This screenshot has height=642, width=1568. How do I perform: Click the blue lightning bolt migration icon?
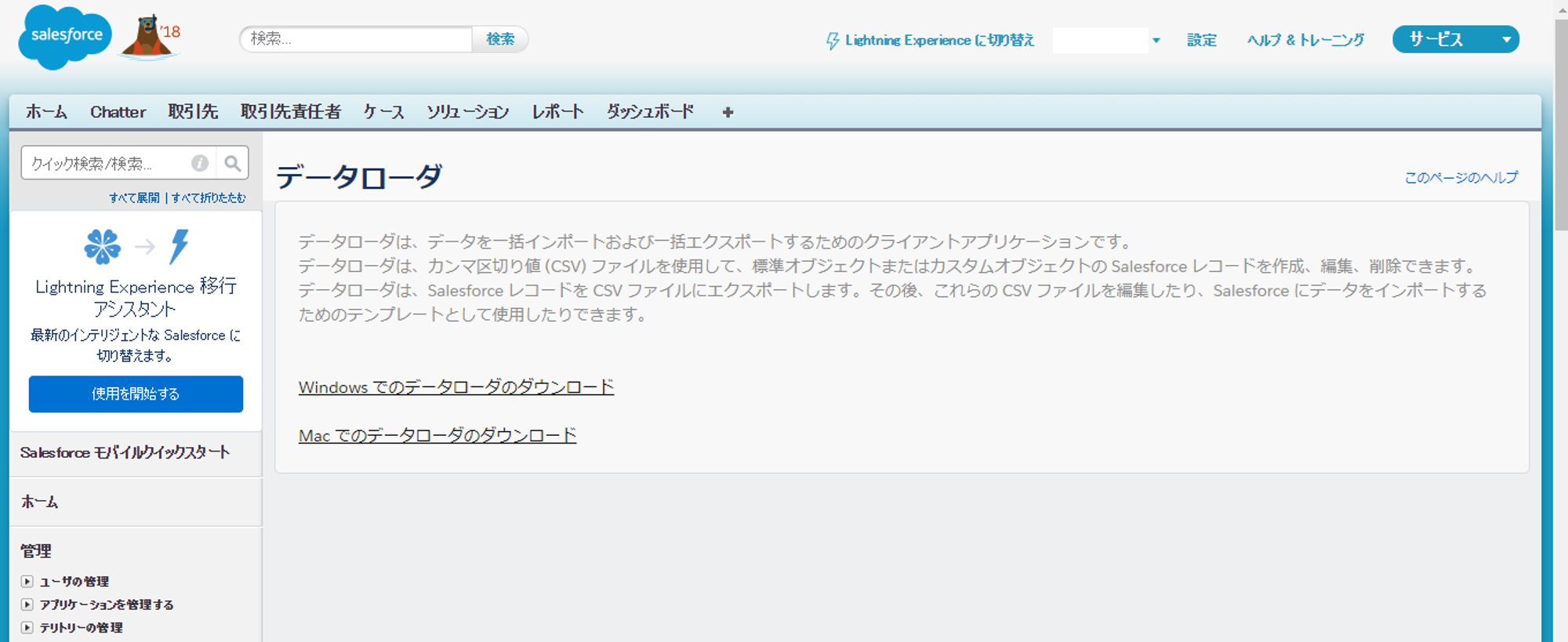pos(180,247)
